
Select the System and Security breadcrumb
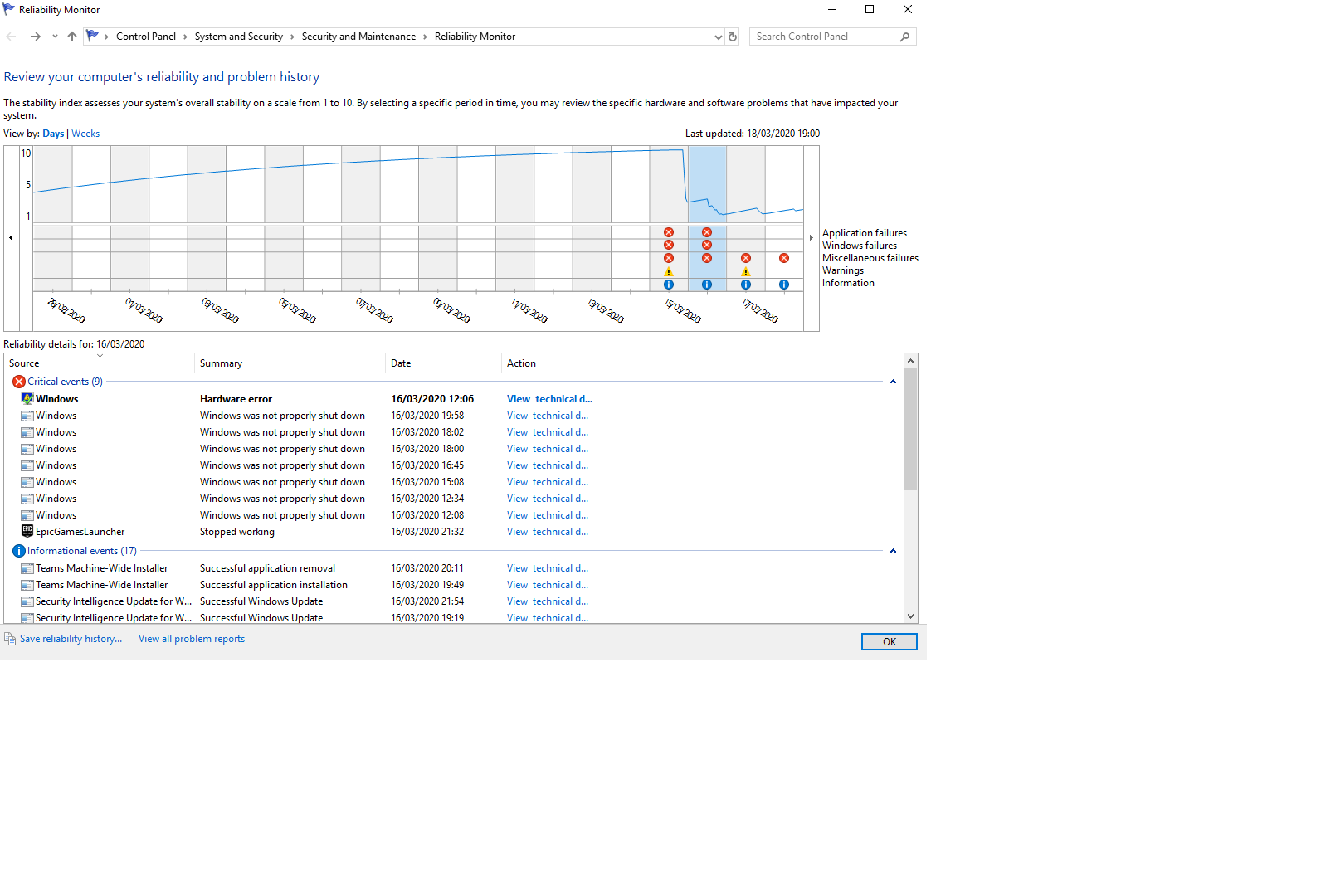point(239,37)
